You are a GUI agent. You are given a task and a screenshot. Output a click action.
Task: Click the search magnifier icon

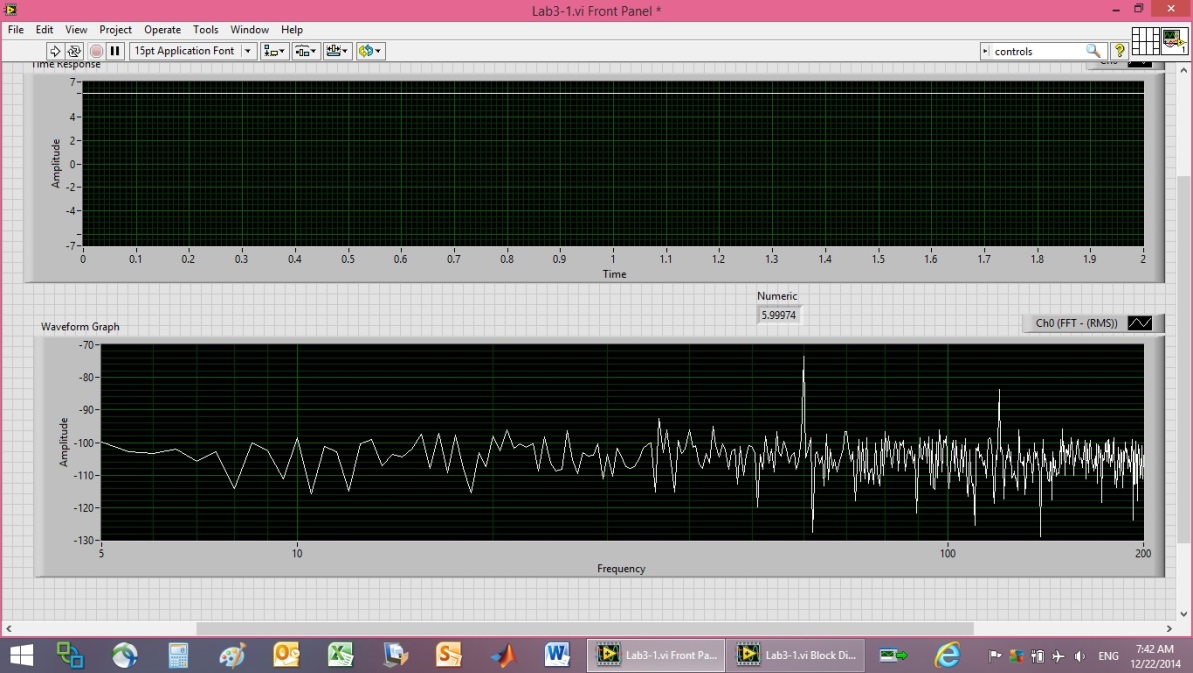(1094, 51)
